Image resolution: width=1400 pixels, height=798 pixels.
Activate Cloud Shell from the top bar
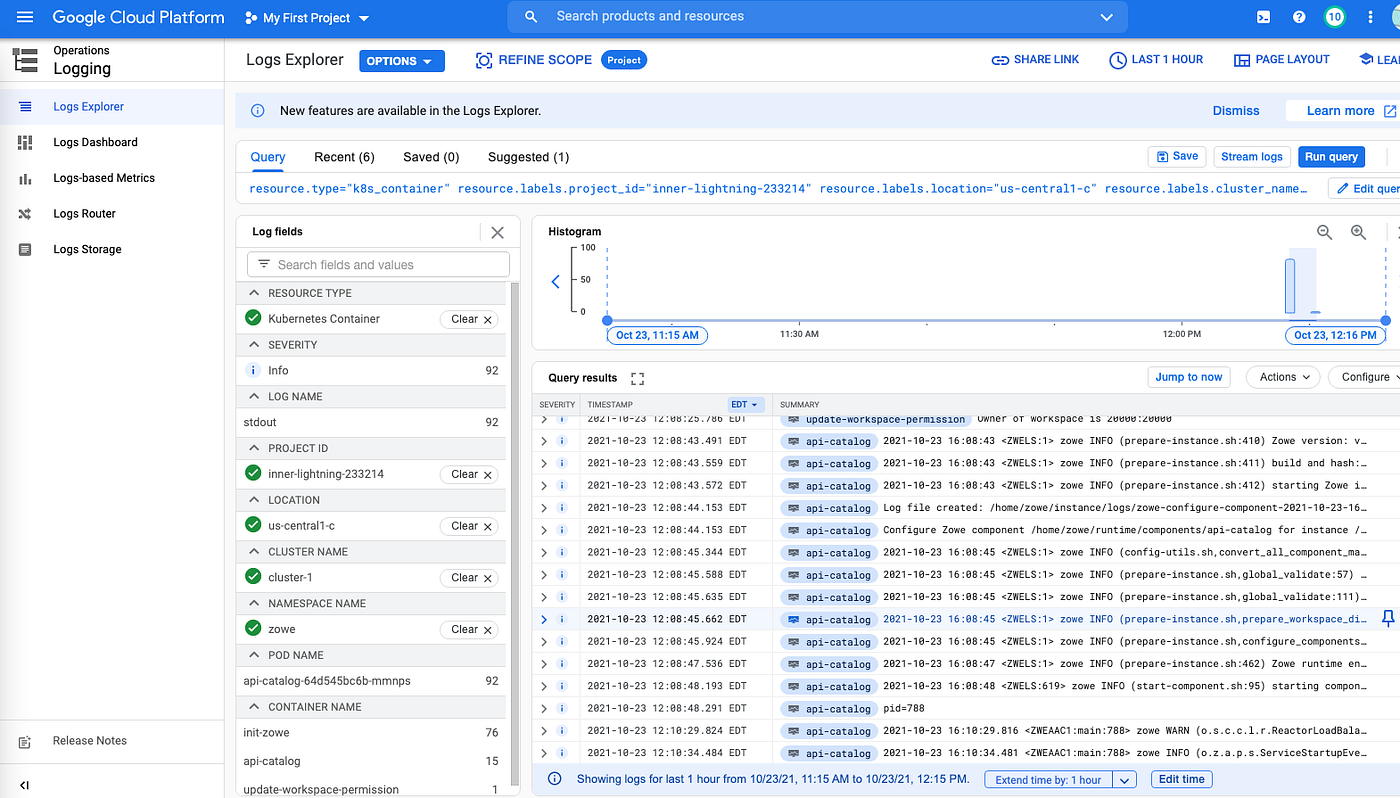[1264, 17]
